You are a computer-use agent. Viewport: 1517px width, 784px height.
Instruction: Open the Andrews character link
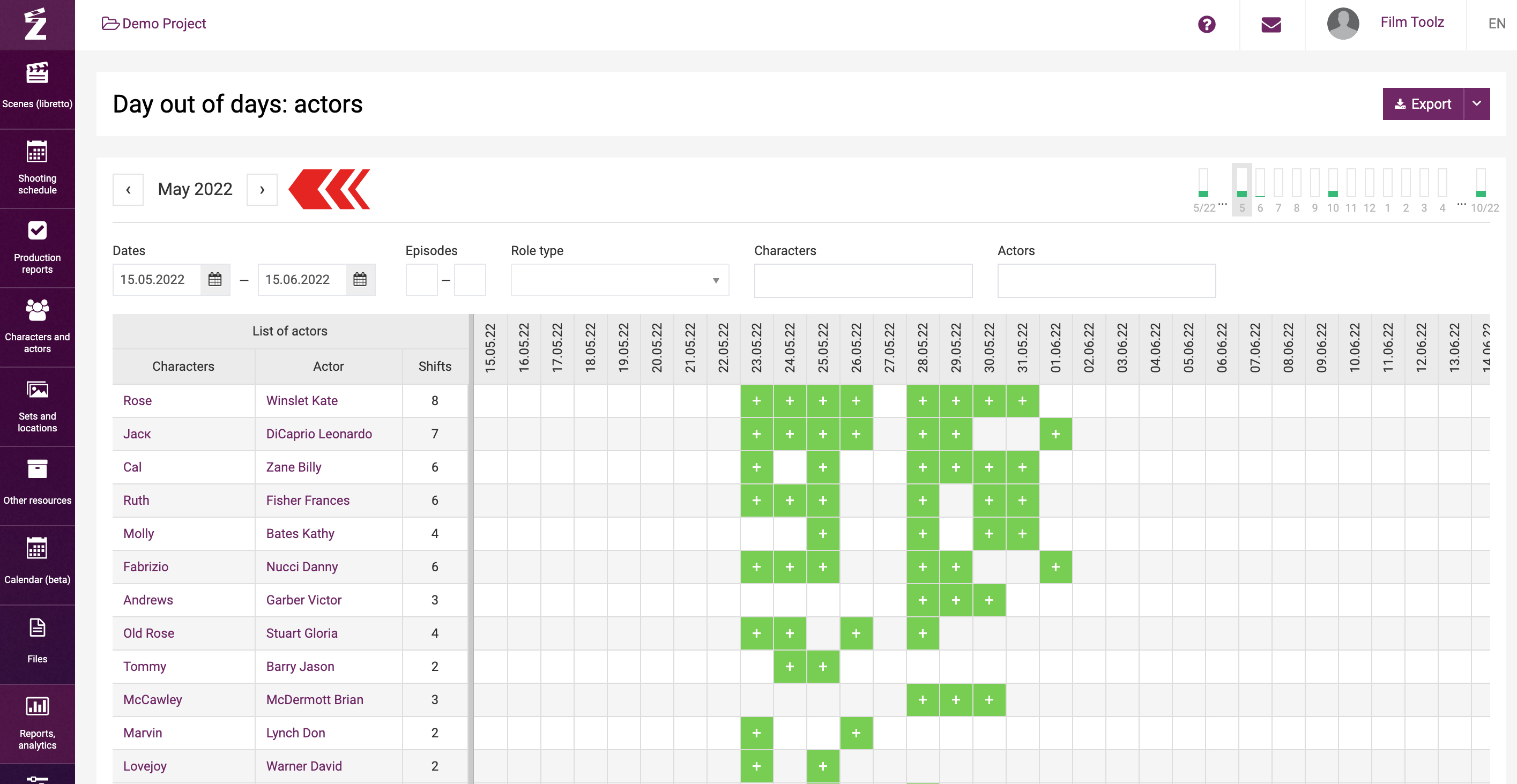pos(148,600)
